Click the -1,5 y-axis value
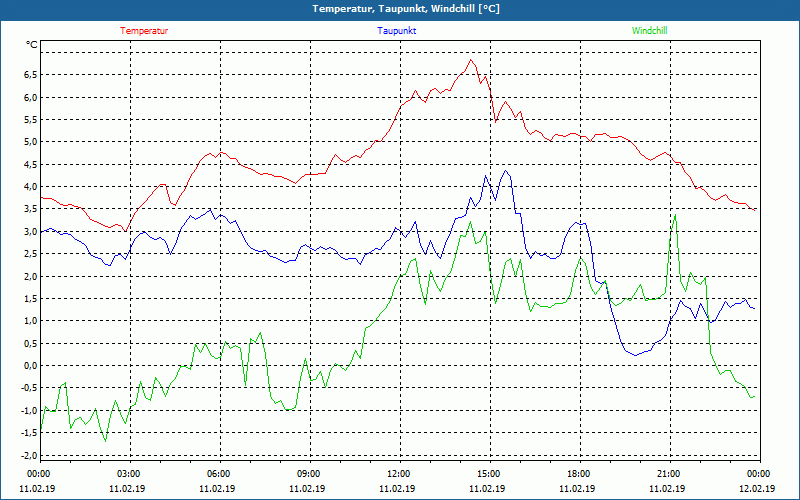Image resolution: width=800 pixels, height=500 pixels. (x=29, y=433)
